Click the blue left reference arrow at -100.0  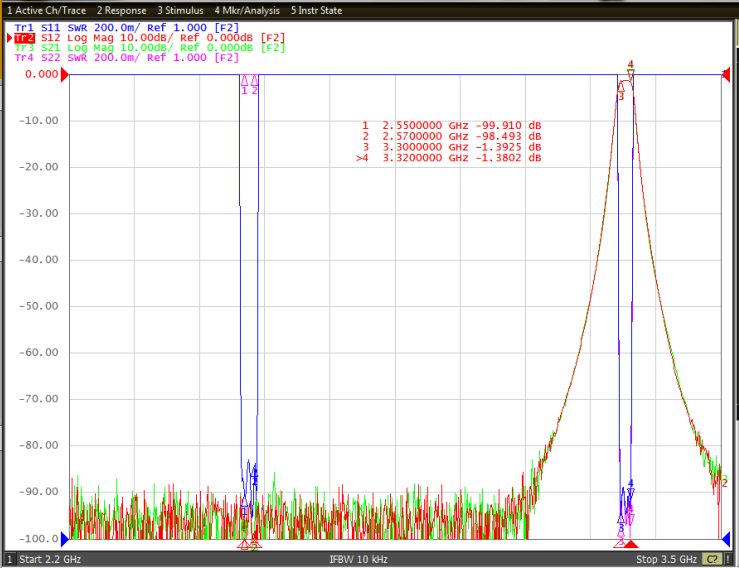(x=65, y=539)
